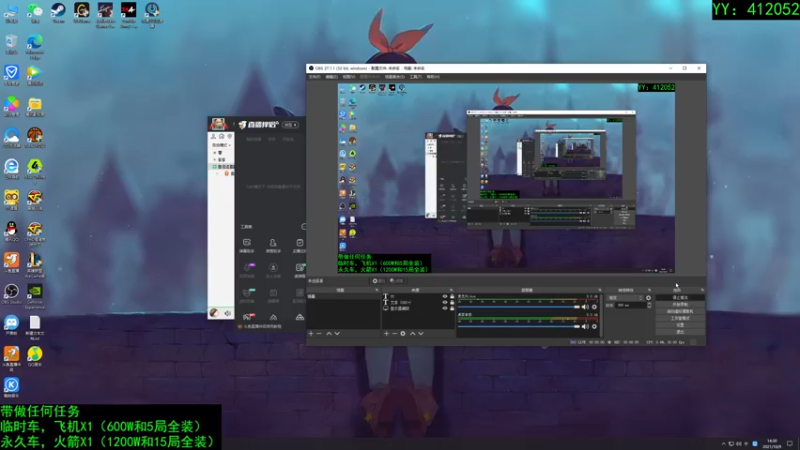
Task: Toggle the lock on the display capture source
Action: (452, 309)
